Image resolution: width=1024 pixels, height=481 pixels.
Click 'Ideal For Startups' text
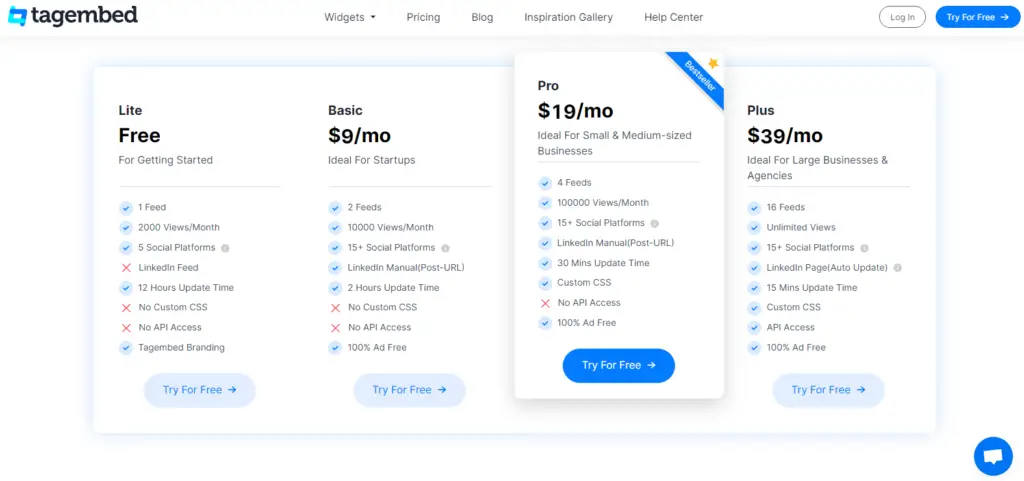click(372, 160)
